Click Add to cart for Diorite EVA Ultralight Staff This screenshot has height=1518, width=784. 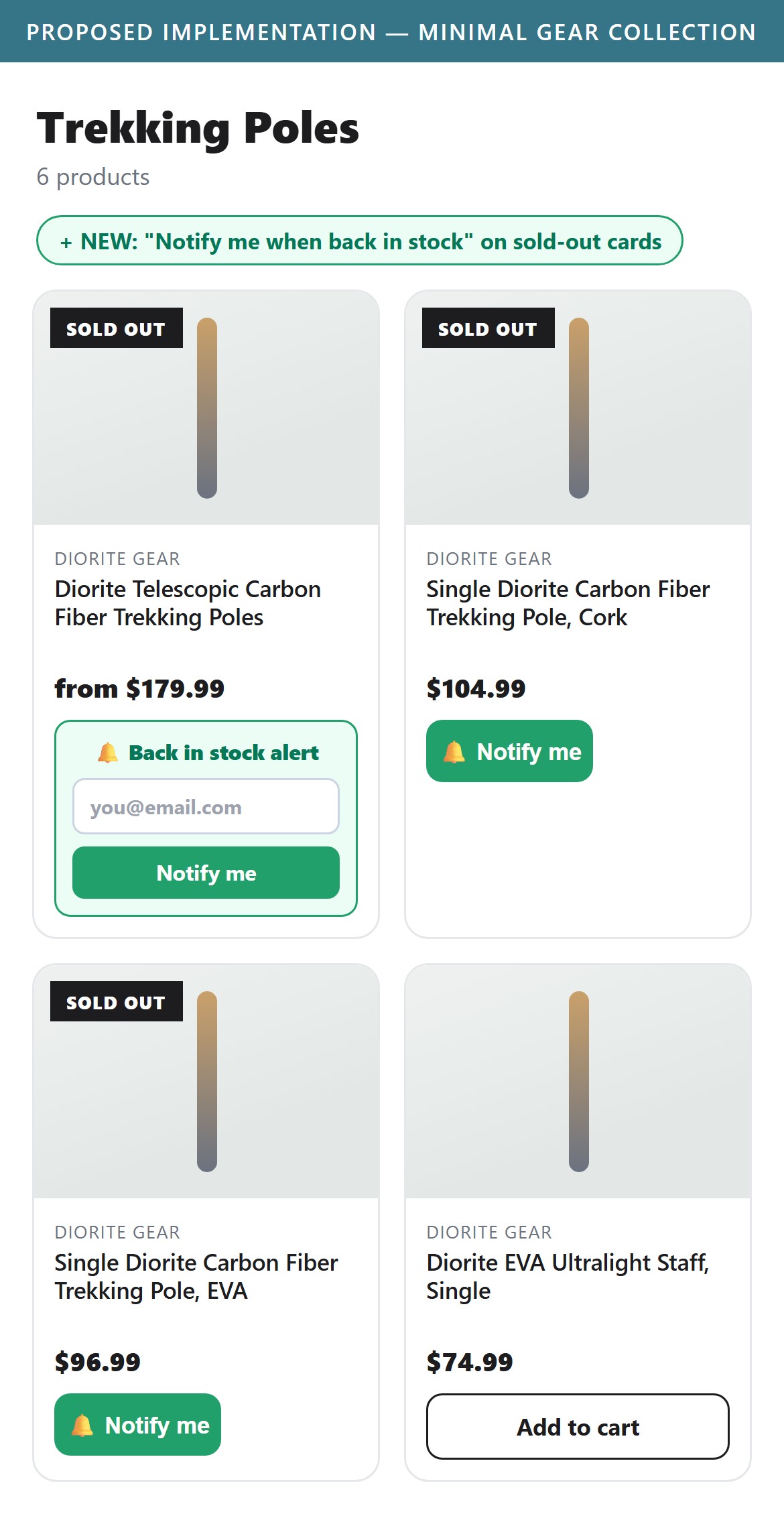pos(578,1426)
